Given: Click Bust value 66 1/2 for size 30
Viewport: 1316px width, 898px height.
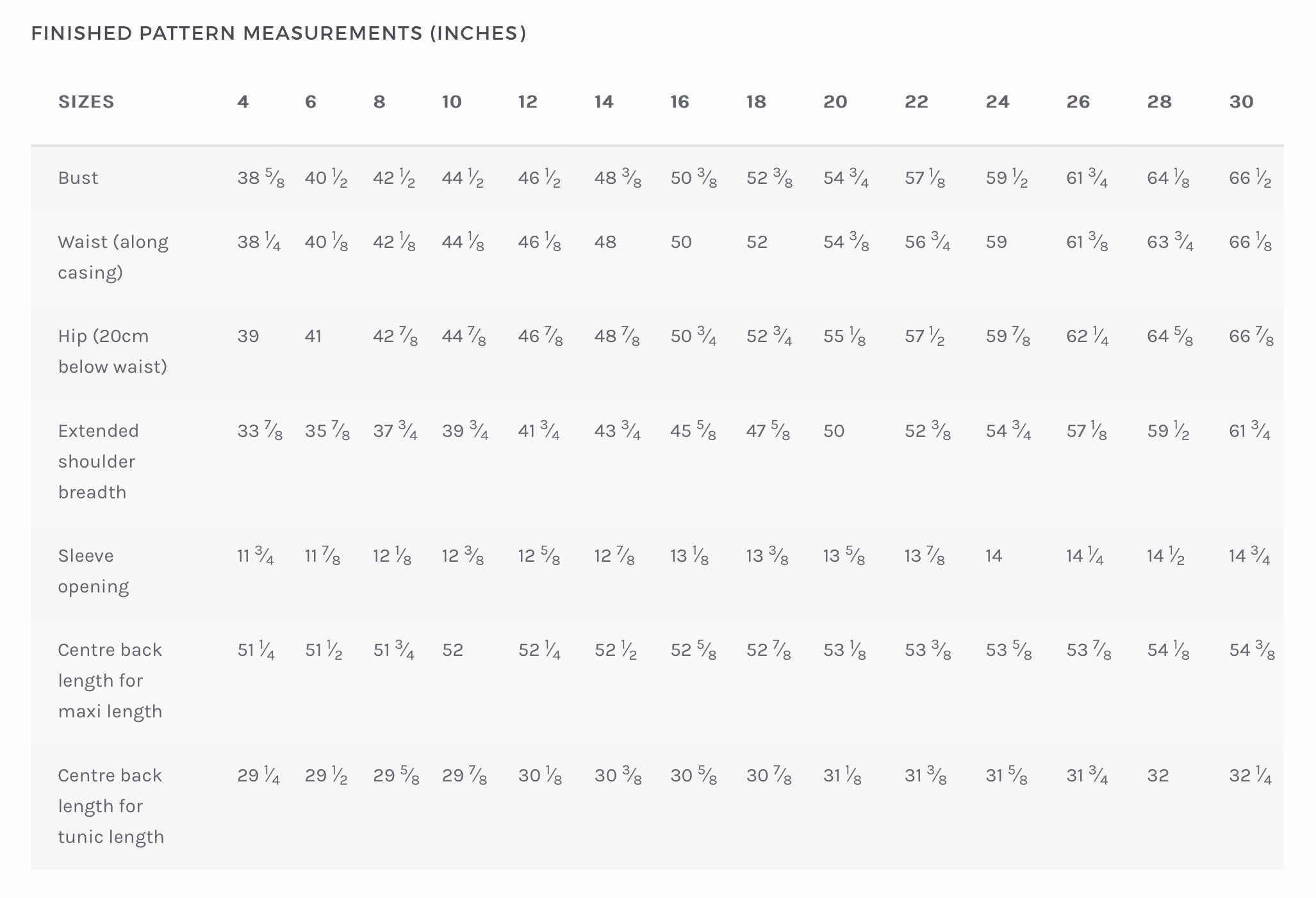Looking at the screenshot, I should tap(1249, 178).
